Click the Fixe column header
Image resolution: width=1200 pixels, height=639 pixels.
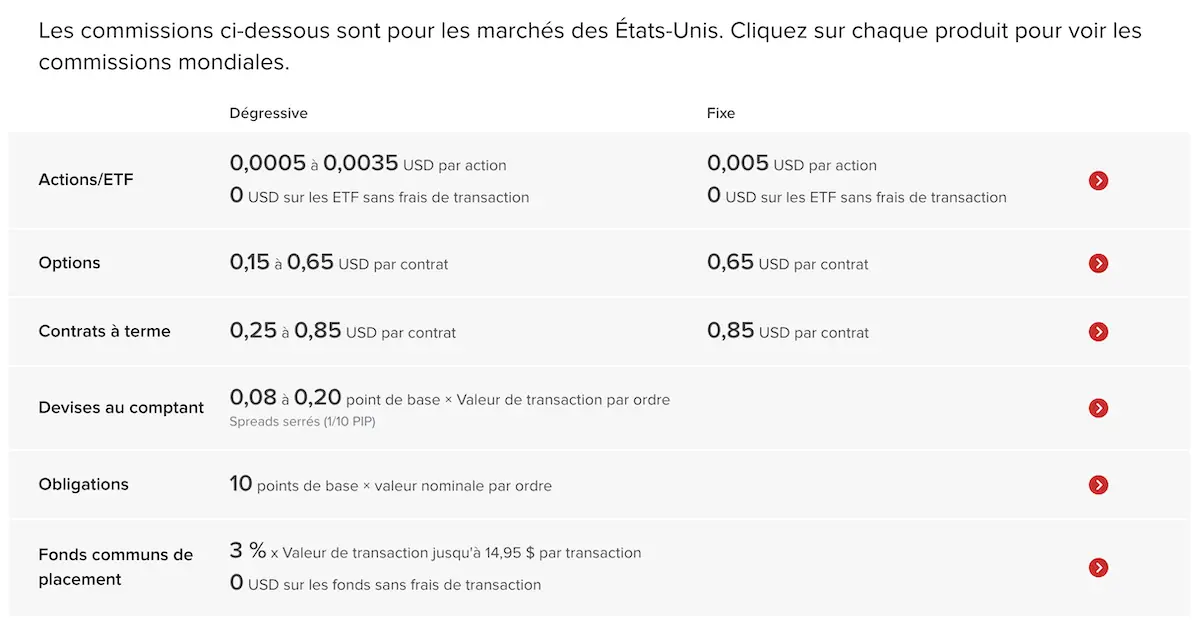coord(721,113)
